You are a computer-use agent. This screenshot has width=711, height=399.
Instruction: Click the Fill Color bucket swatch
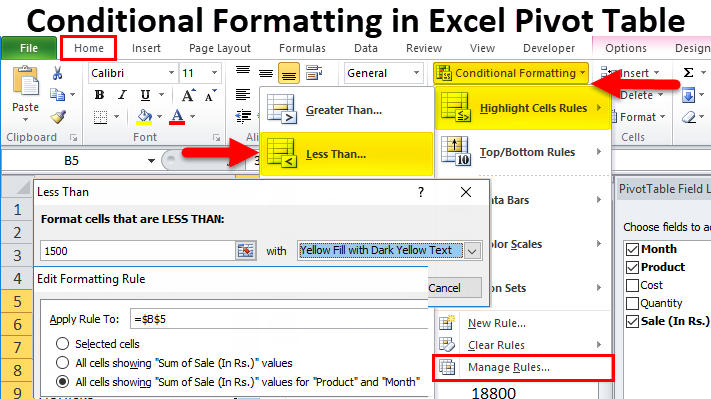point(144,117)
